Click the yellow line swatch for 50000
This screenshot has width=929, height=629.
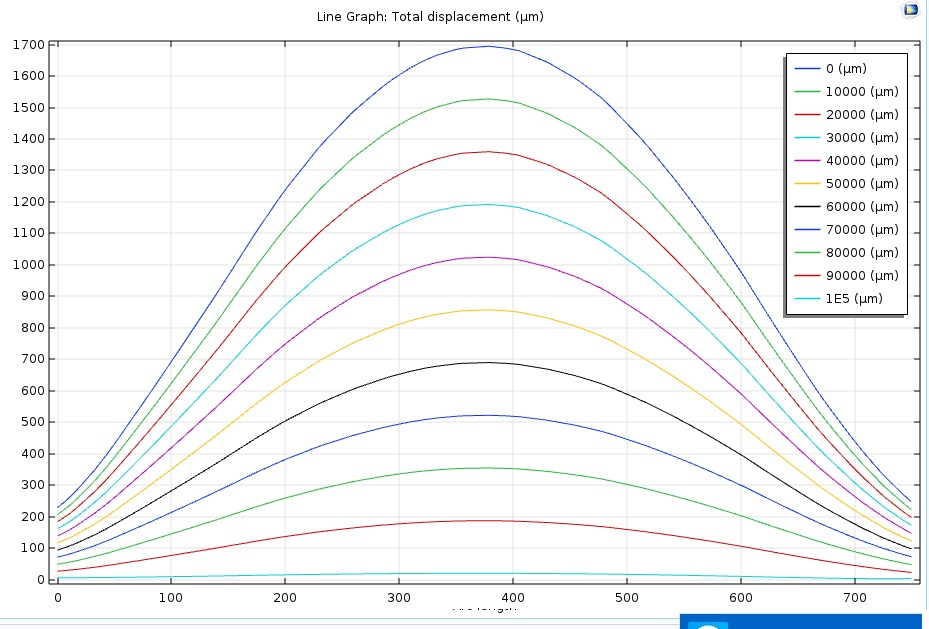(807, 184)
